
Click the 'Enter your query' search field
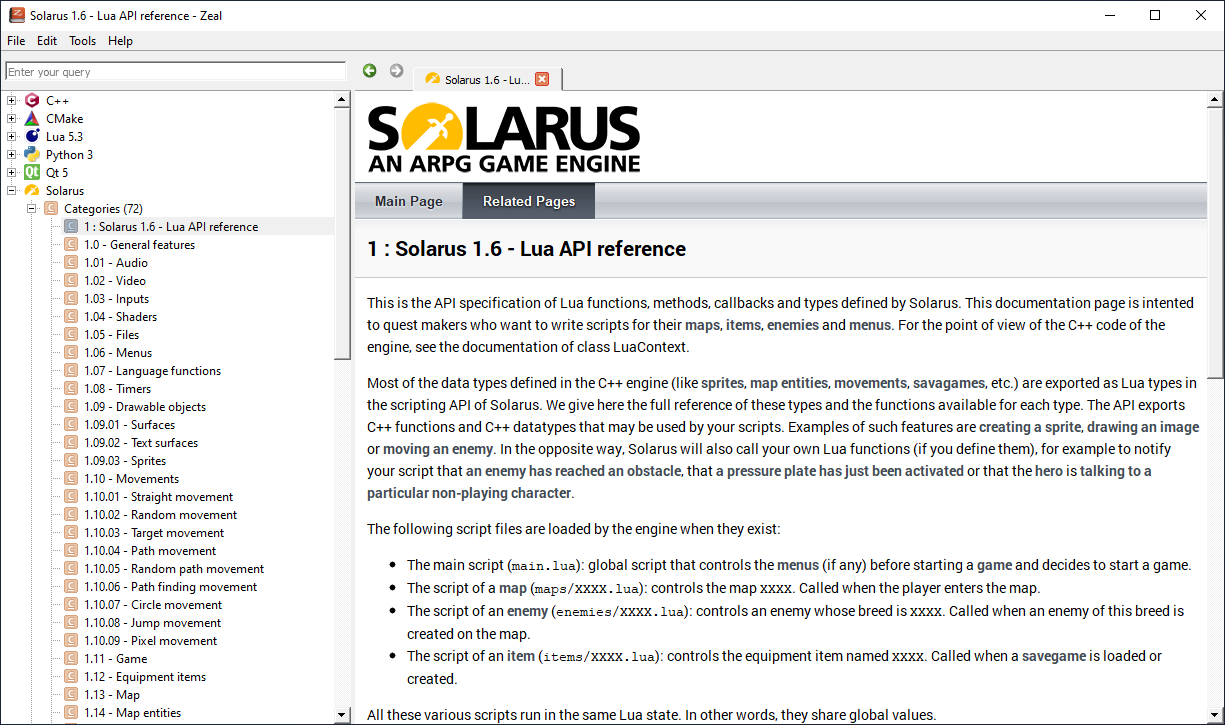click(x=175, y=72)
